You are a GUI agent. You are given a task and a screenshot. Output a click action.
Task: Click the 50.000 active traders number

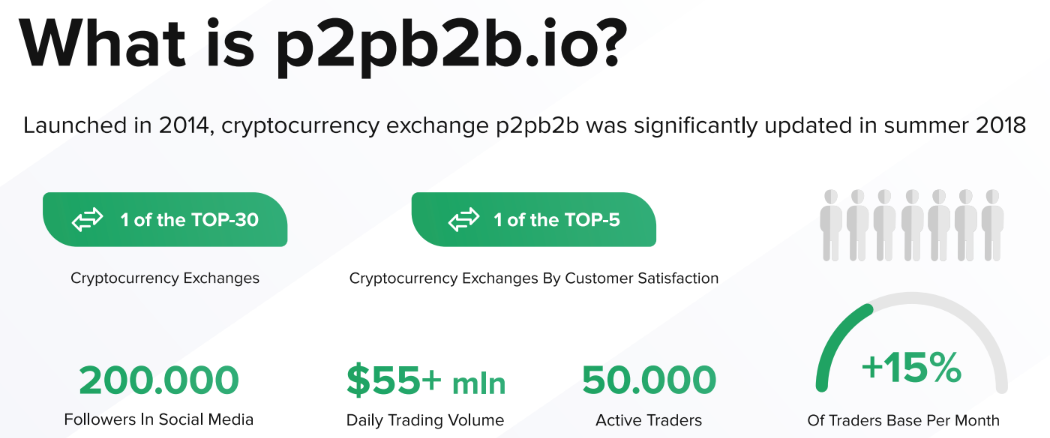click(649, 380)
